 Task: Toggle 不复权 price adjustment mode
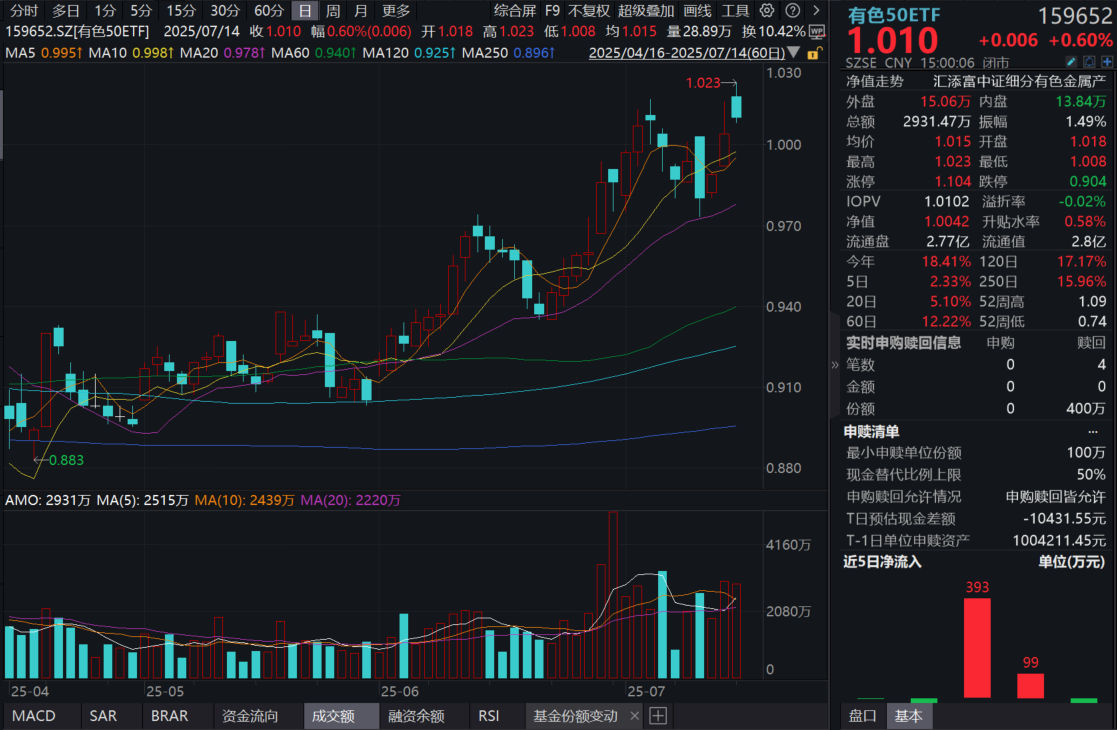click(589, 11)
